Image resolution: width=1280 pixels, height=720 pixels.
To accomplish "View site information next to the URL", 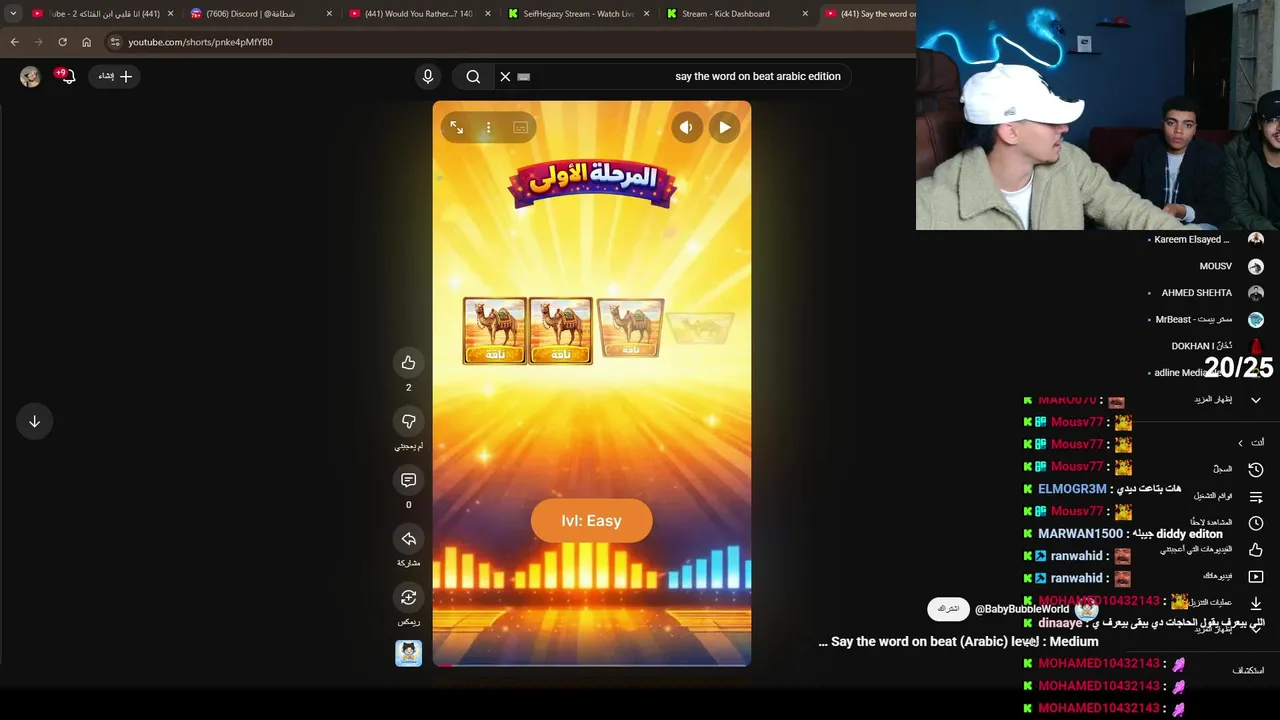I will point(115,42).
